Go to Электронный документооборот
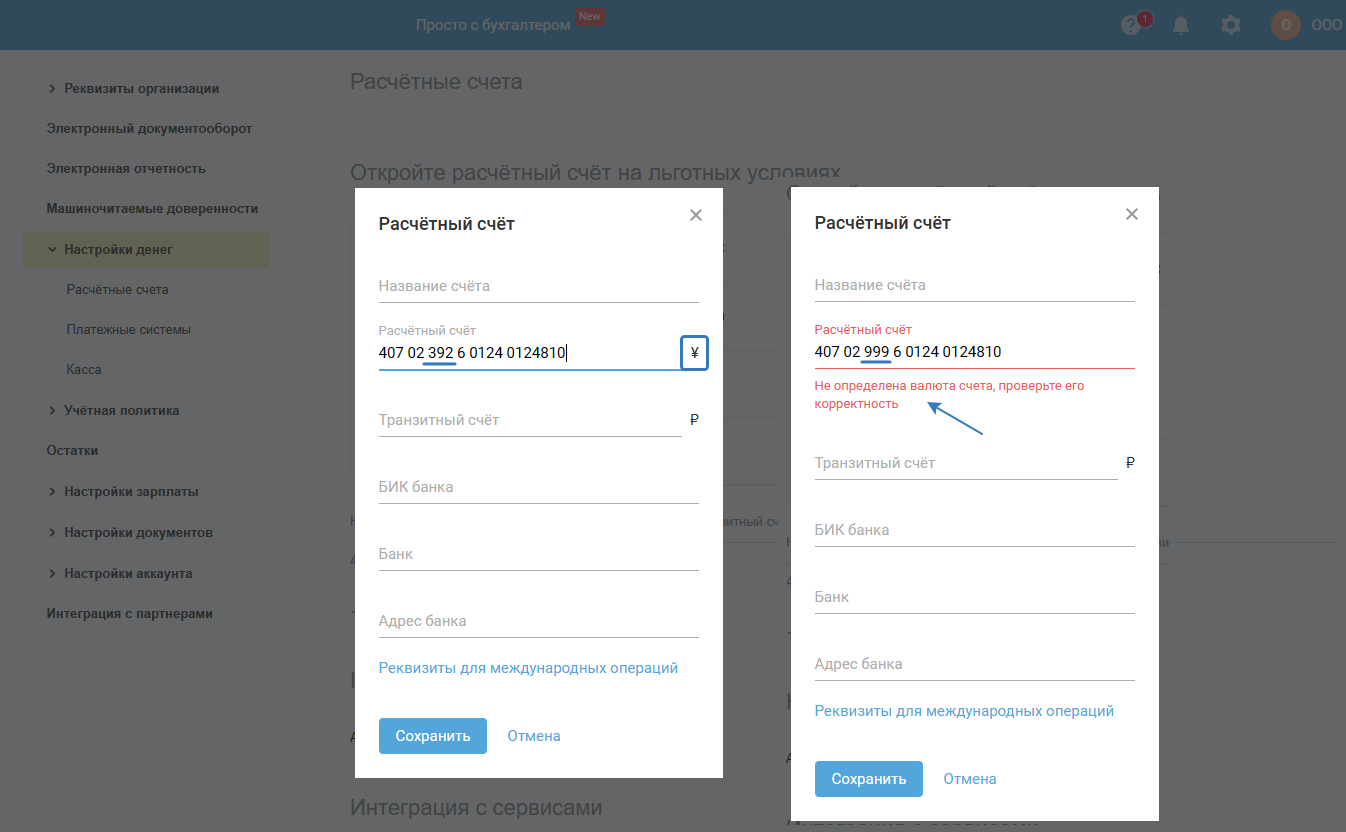This screenshot has height=832, width=1346. [149, 128]
